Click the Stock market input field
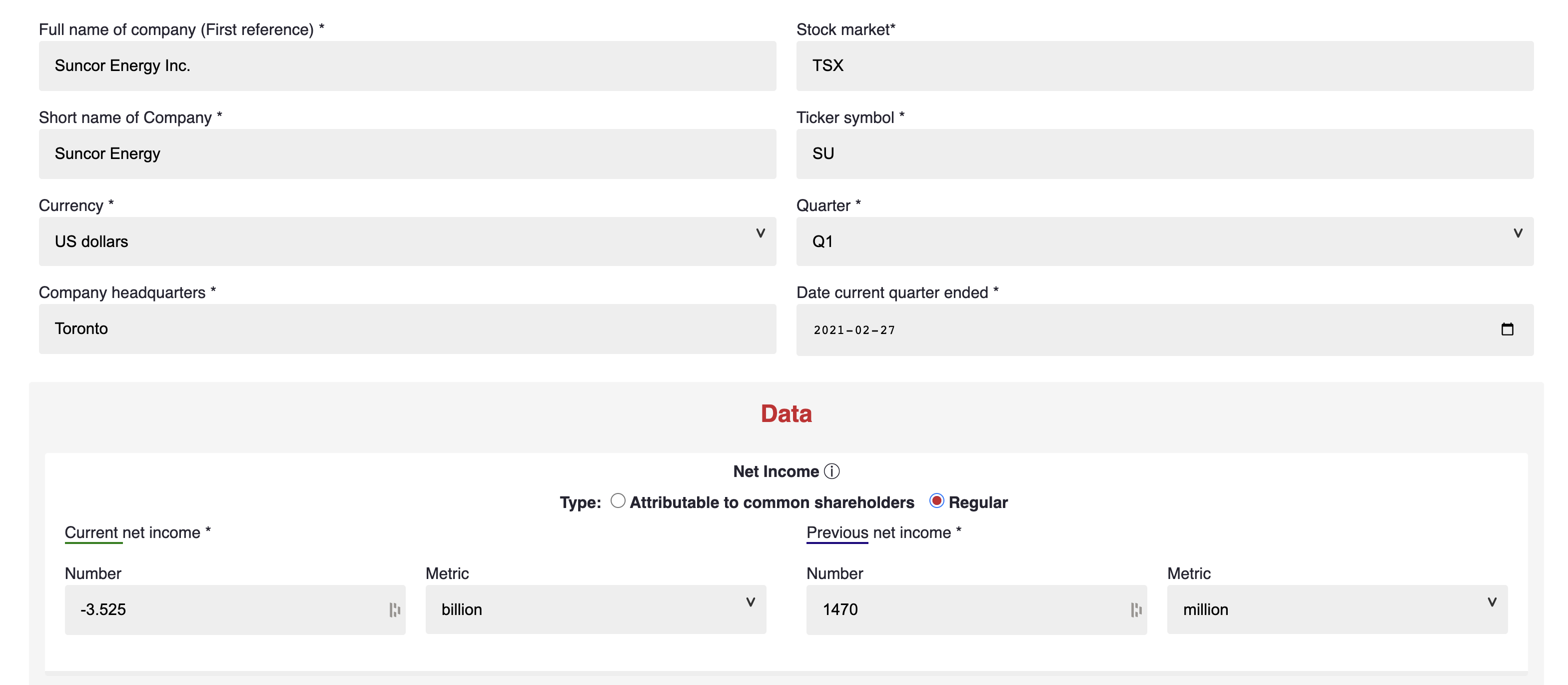The height and width of the screenshot is (685, 1568). pos(1164,66)
